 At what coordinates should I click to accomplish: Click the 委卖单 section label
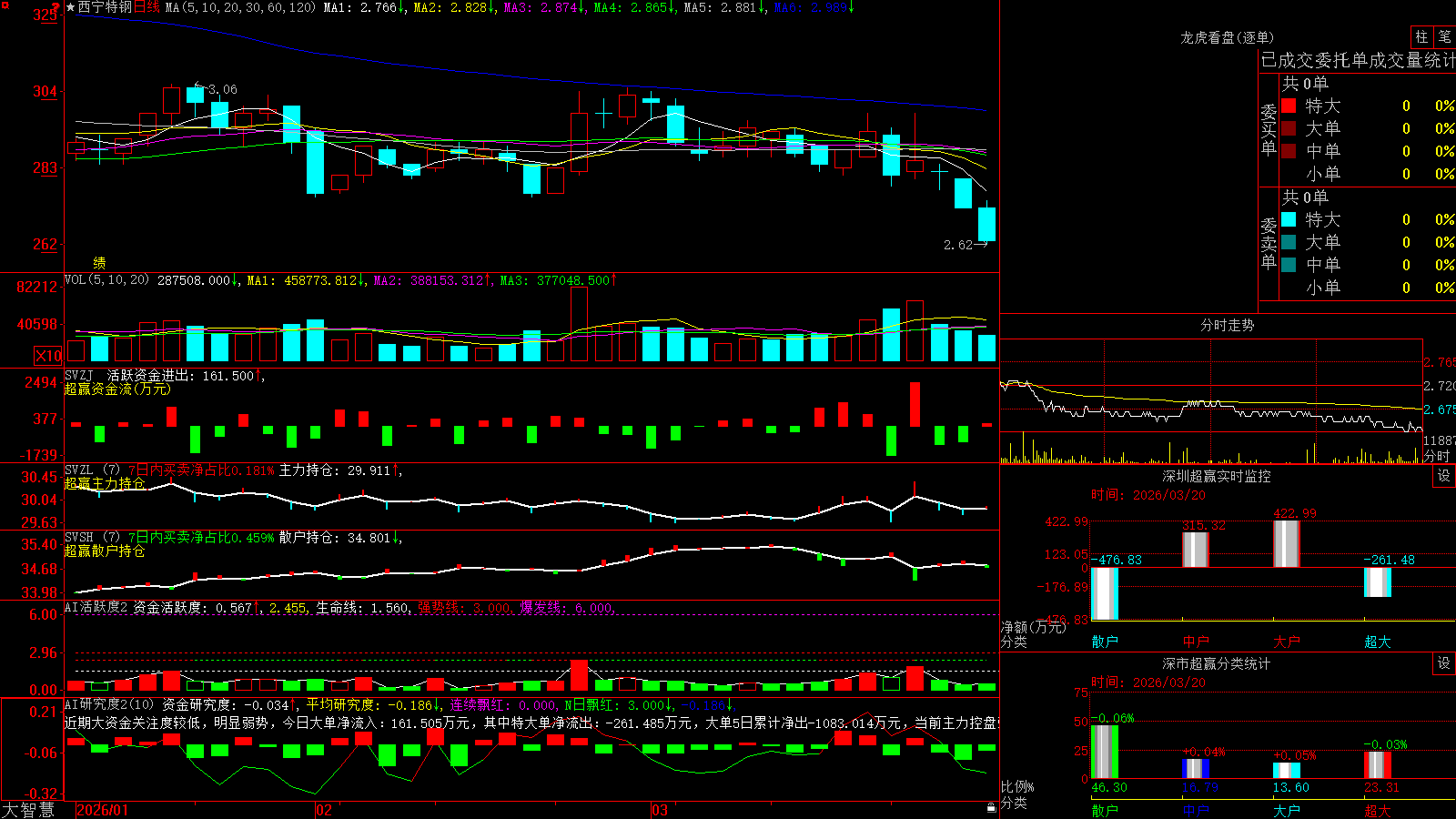(x=1269, y=243)
